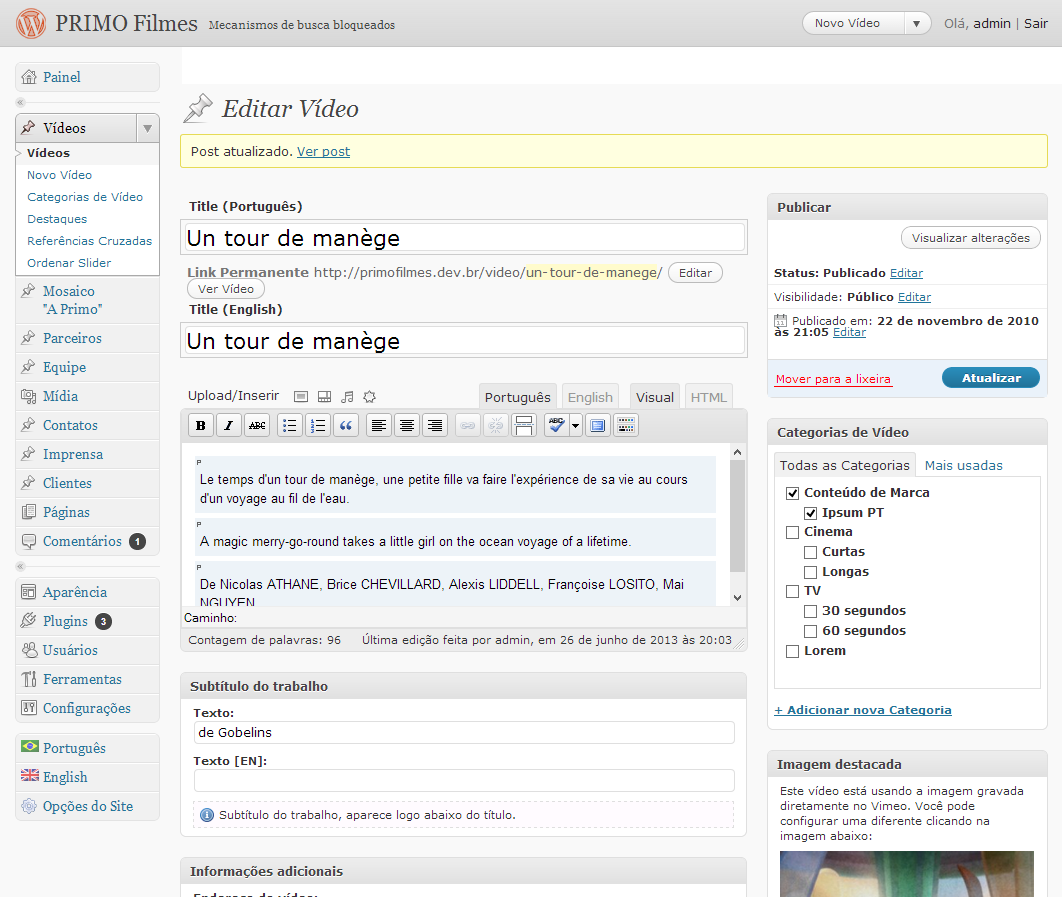Image resolution: width=1062 pixels, height=897 pixels.
Task: Uncheck the Conteúdo de Marca category
Action: (793, 493)
